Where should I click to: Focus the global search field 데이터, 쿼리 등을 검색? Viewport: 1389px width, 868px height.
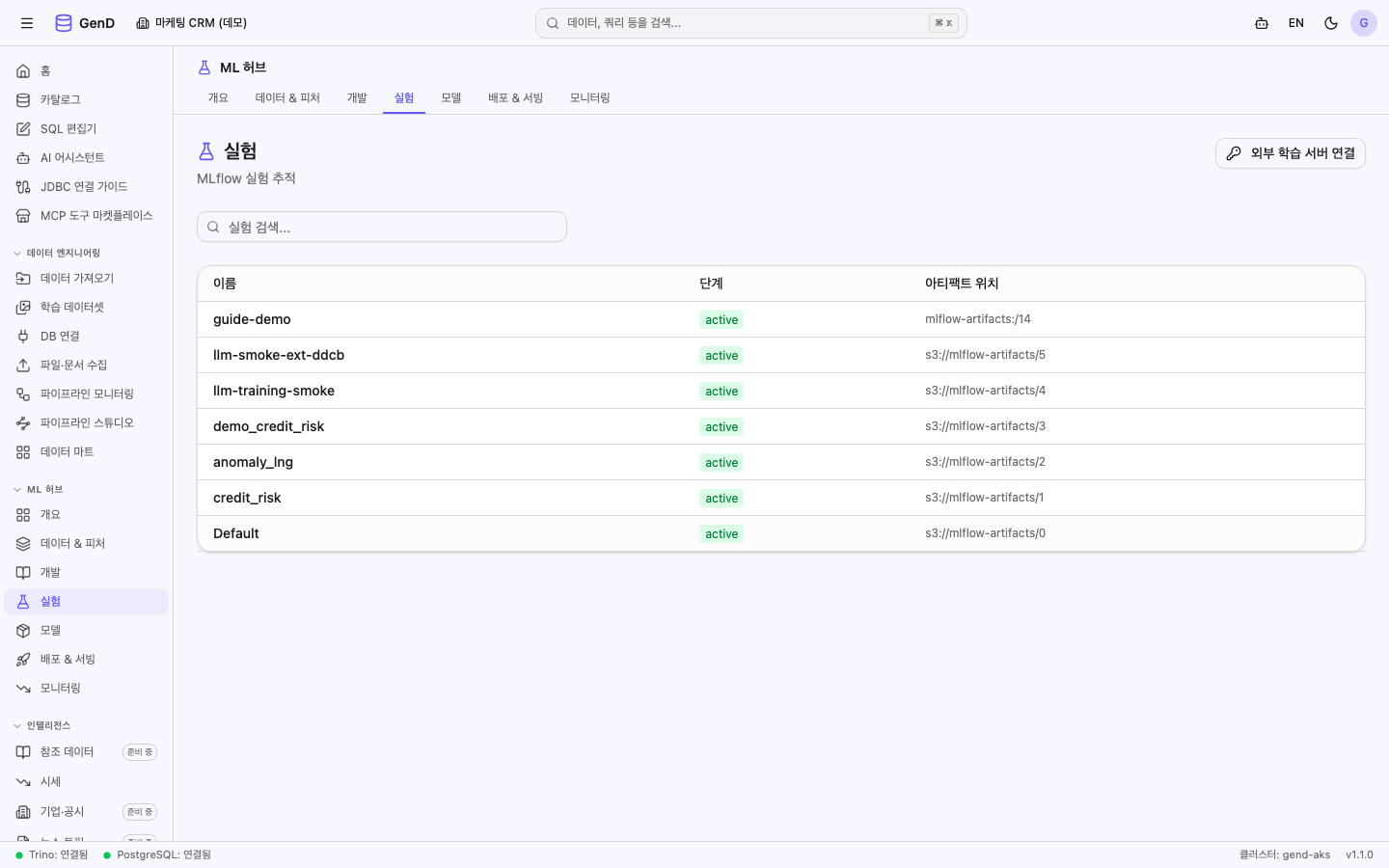751,23
